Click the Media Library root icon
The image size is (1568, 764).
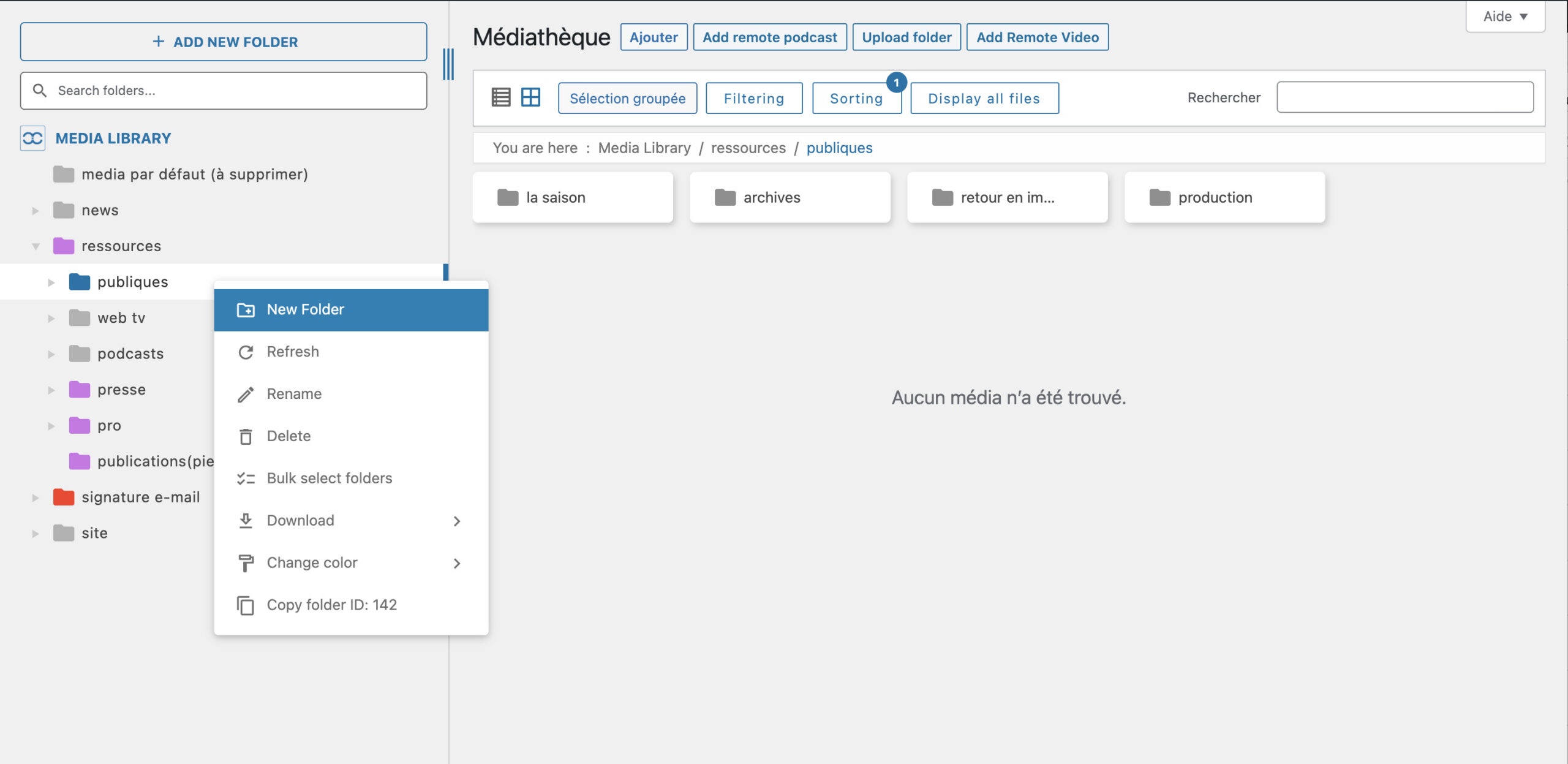[32, 138]
